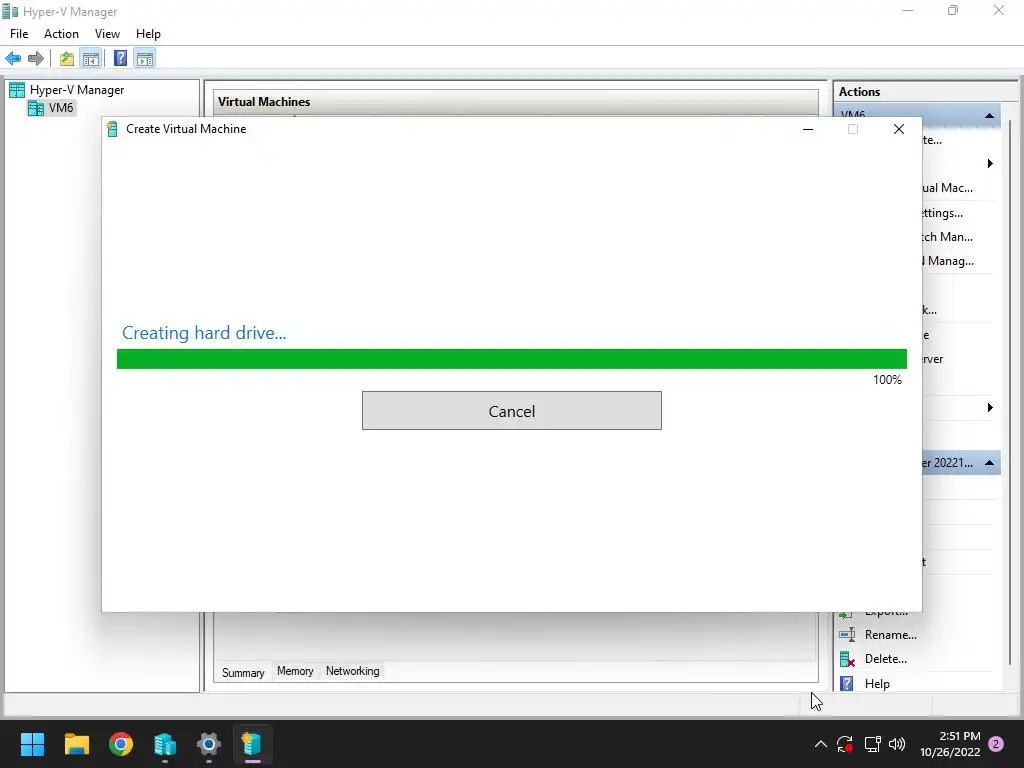Close the Create Virtual Machine dialog
This screenshot has height=768, width=1024.
pos(899,129)
